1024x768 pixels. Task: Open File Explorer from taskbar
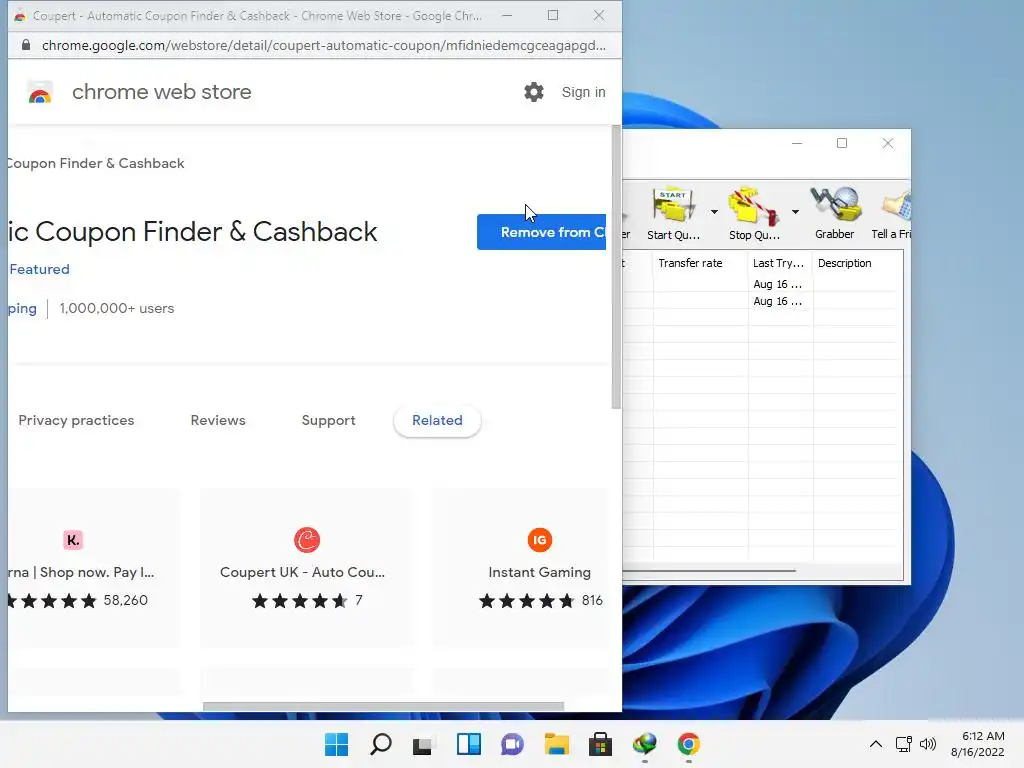(557, 744)
